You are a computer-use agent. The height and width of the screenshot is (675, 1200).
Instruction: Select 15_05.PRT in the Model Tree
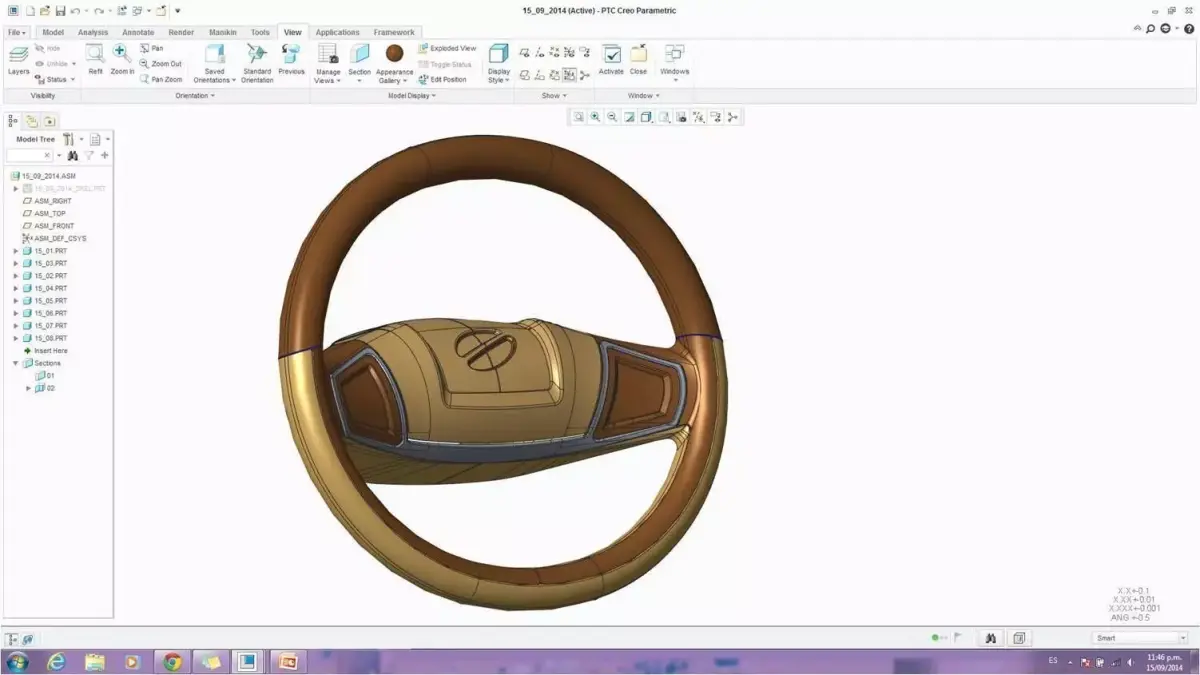tap(50, 301)
